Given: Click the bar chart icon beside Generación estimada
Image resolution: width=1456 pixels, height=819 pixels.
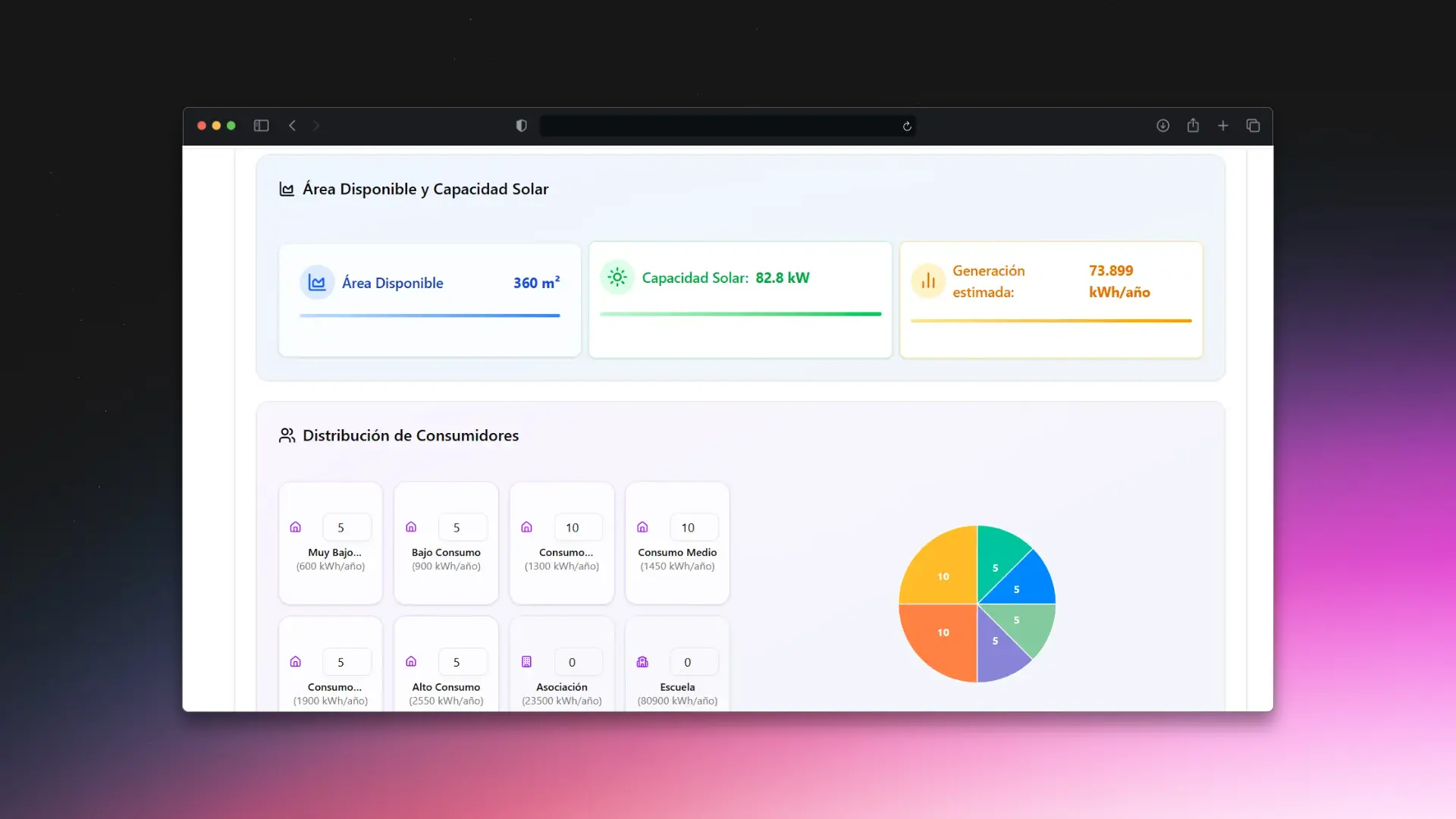Looking at the screenshot, I should click(x=928, y=281).
